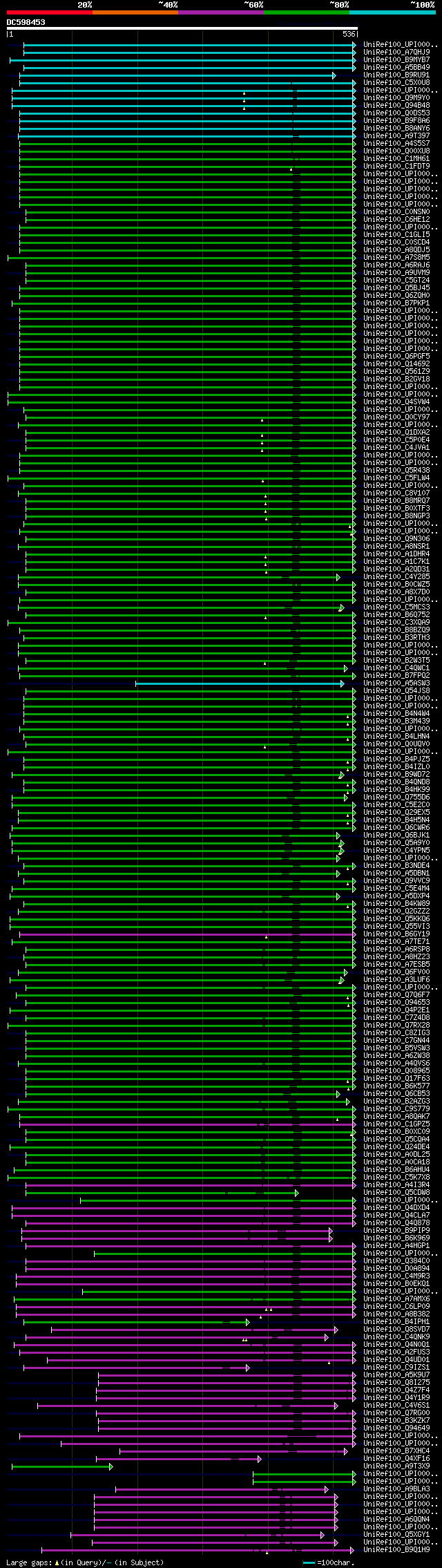Select hit label UniRef100_B7FPQ2
This screenshot has height=1568, width=442.
396,676
